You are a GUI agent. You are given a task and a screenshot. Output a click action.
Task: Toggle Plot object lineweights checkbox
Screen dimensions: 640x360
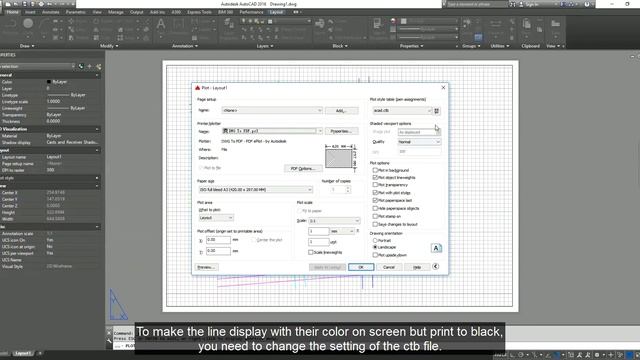click(x=375, y=178)
